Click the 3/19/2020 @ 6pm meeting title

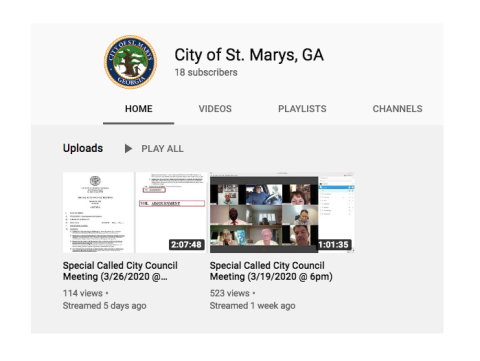pyautogui.click(x=271, y=271)
